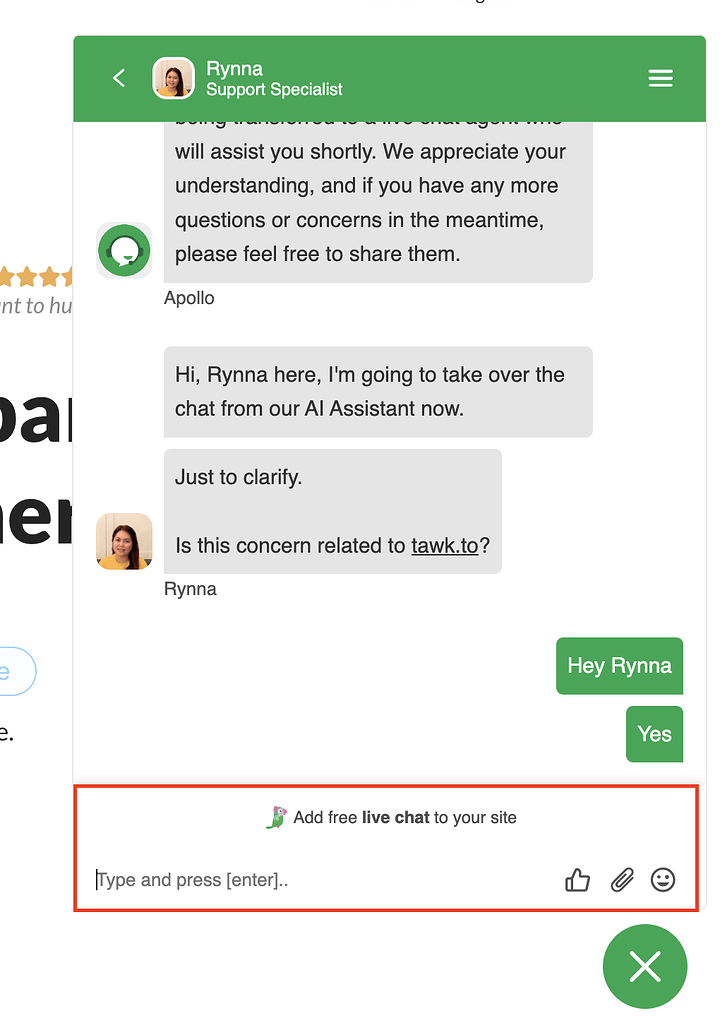720x1023 pixels.
Task: Close the chat widget with X button
Action: (645, 966)
